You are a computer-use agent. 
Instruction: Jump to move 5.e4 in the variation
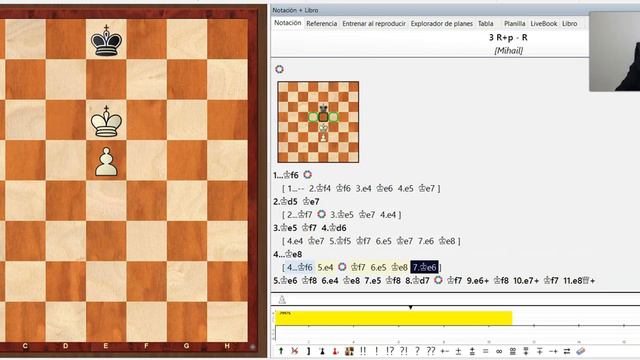(x=325, y=267)
